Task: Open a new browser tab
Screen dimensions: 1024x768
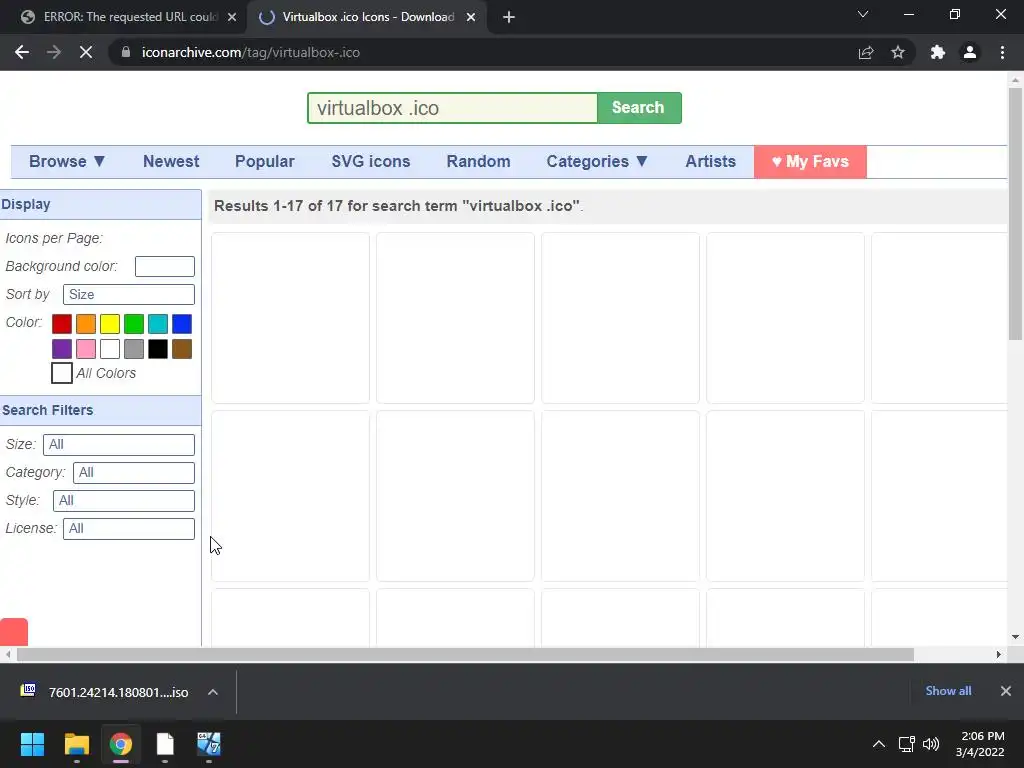Action: pos(509,17)
